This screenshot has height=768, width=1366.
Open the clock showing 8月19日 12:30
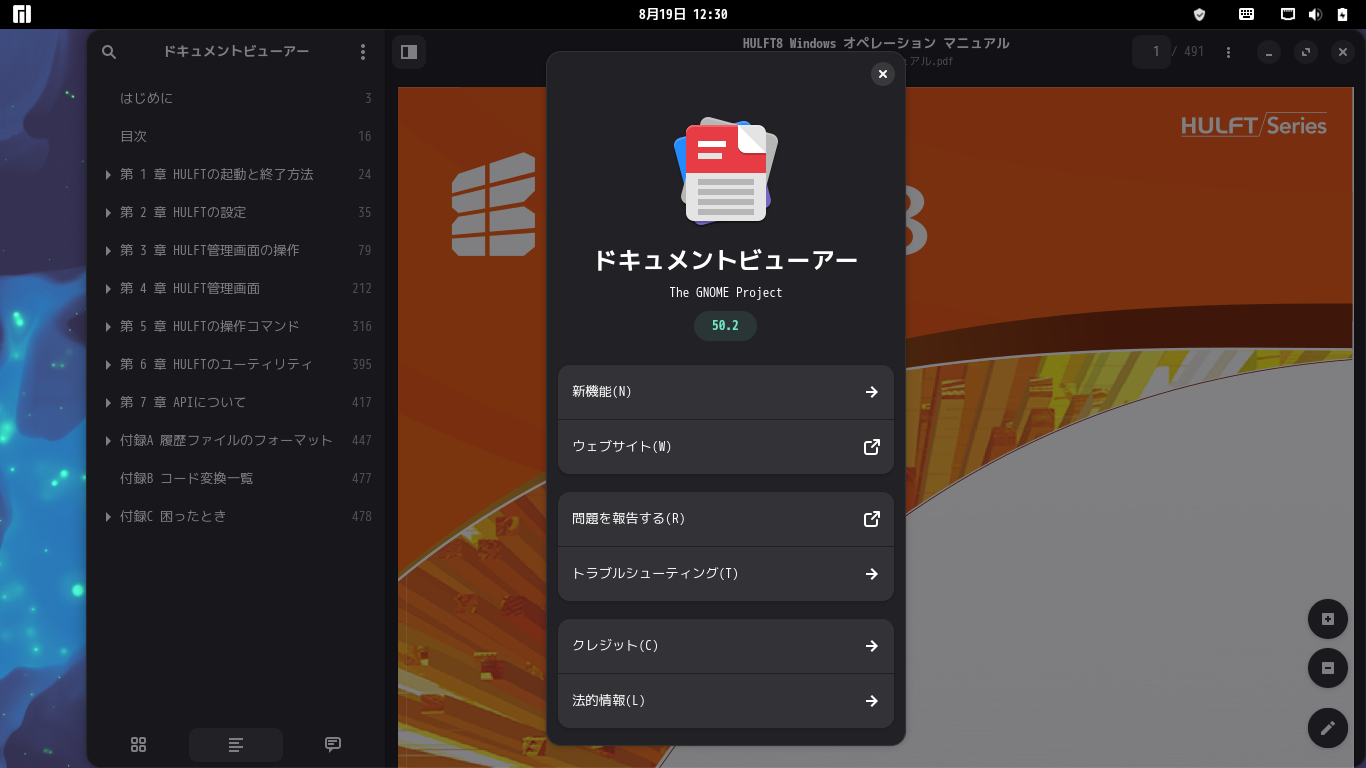[x=683, y=14]
